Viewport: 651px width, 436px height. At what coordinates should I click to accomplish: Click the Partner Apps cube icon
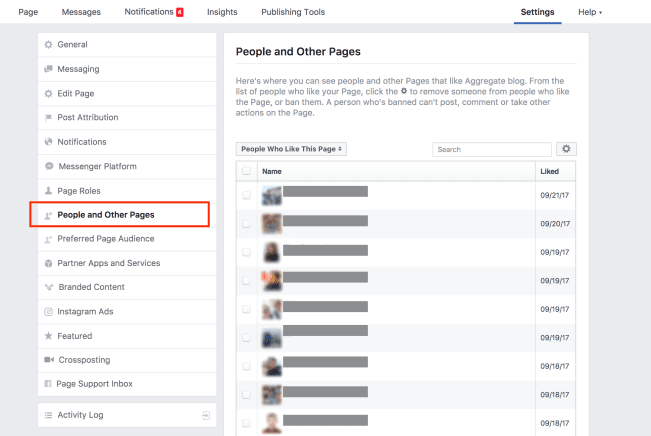coord(49,263)
